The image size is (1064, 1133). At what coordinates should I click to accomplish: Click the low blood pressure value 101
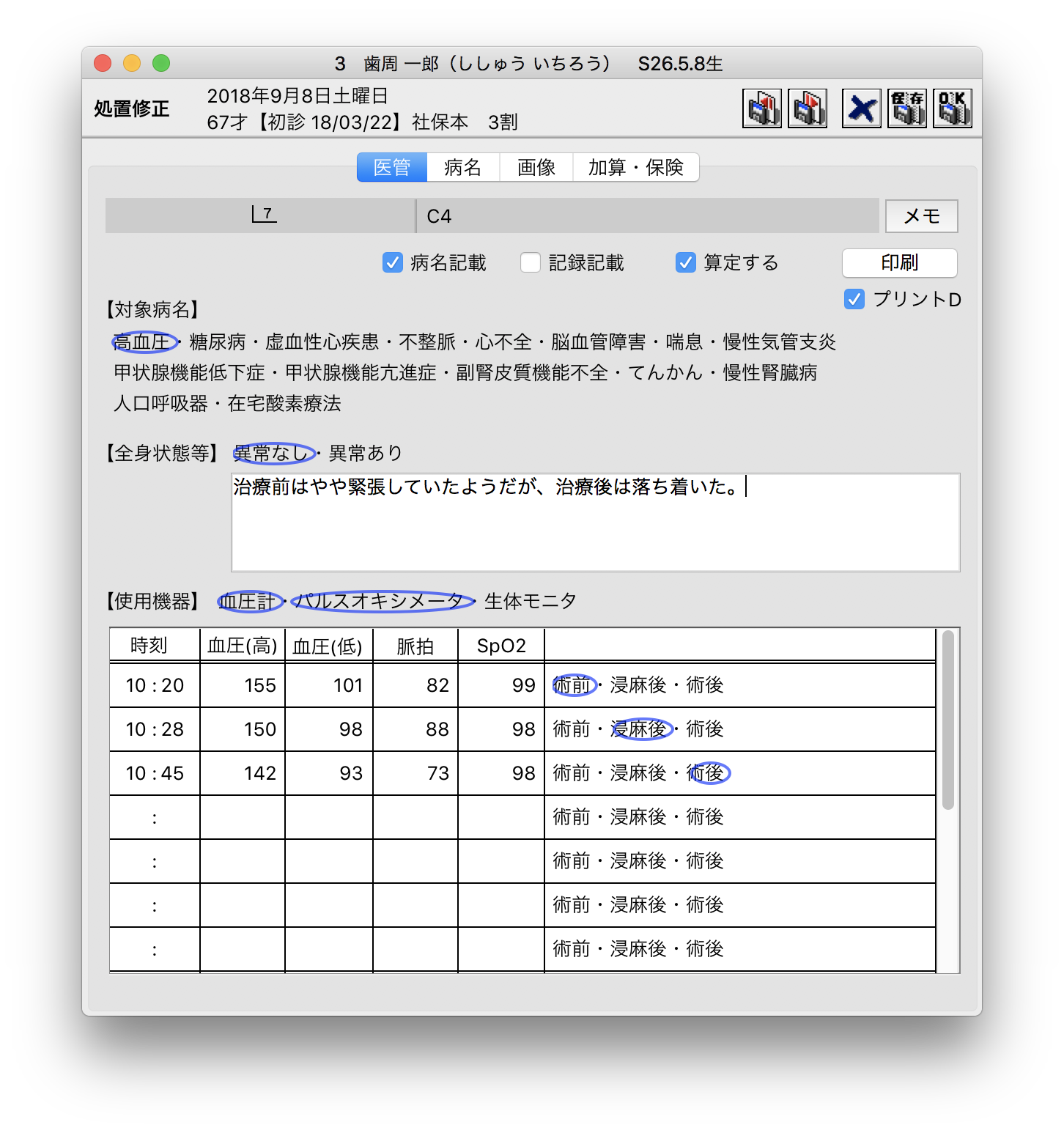pos(329,685)
